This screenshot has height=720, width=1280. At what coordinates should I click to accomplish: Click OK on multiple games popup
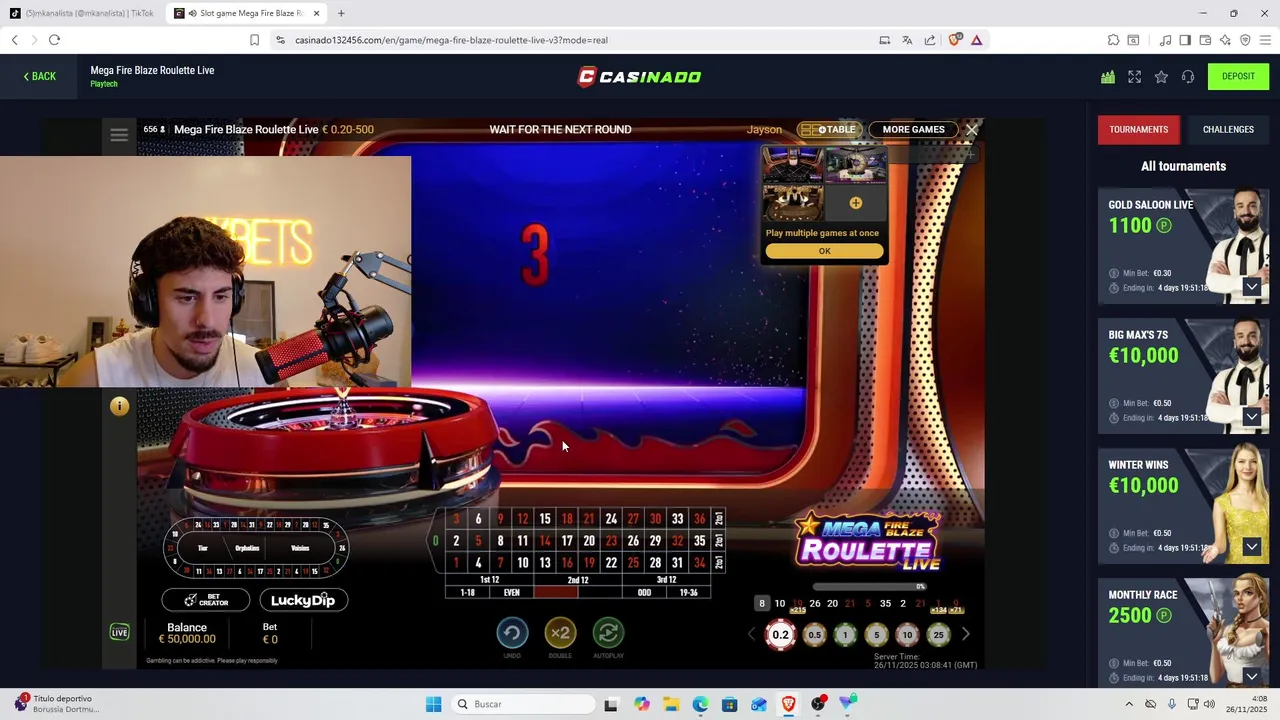(x=824, y=251)
